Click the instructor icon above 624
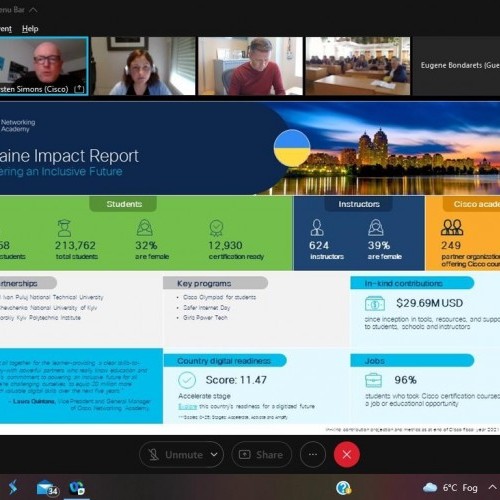 tap(317, 228)
